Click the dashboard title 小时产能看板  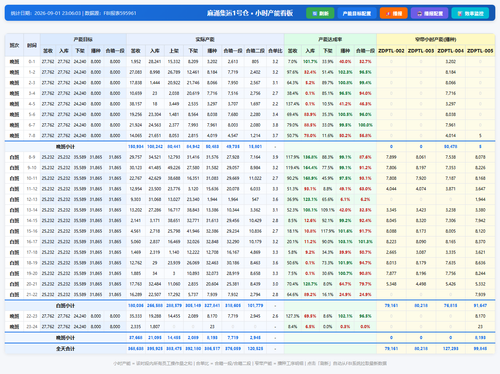[274, 13]
